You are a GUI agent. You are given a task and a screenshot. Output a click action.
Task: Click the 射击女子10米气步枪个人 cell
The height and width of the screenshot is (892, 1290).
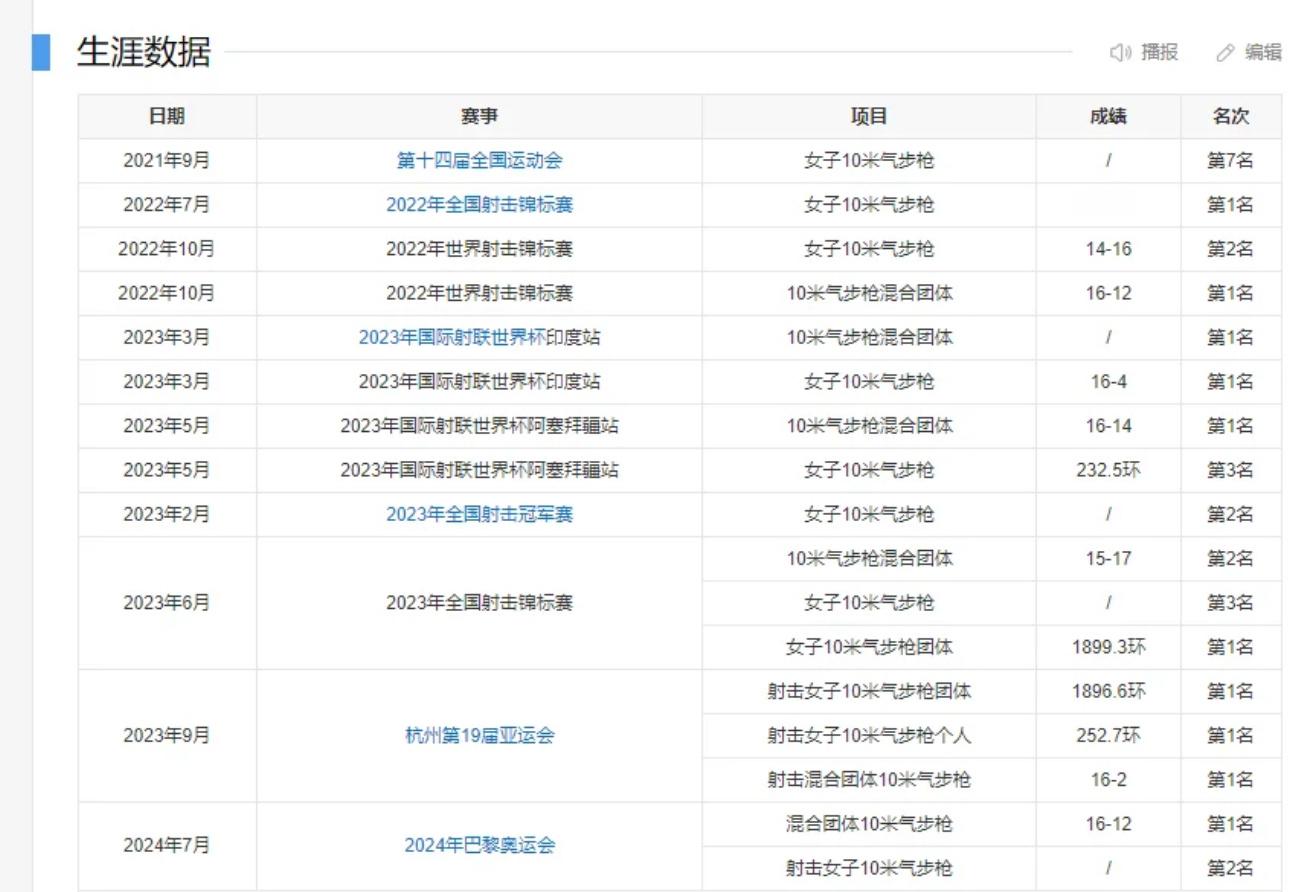coord(869,735)
